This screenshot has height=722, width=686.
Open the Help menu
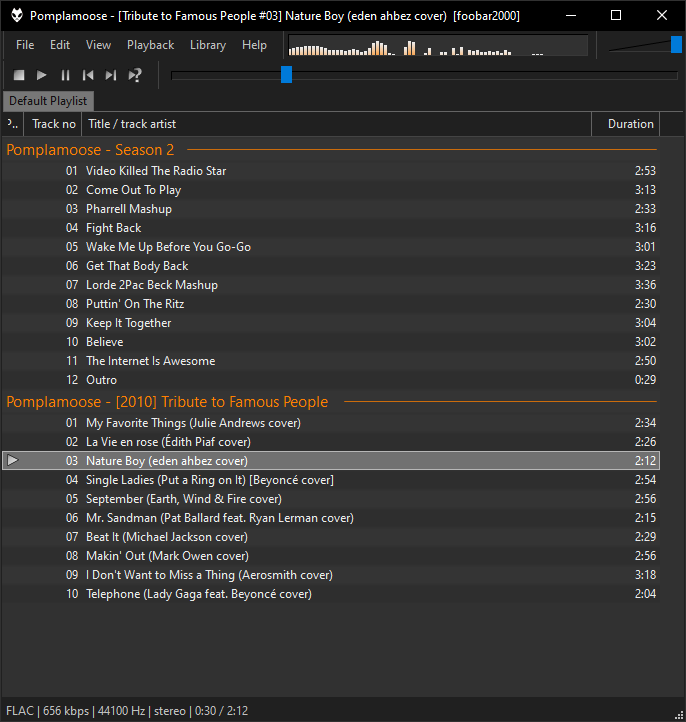click(254, 45)
